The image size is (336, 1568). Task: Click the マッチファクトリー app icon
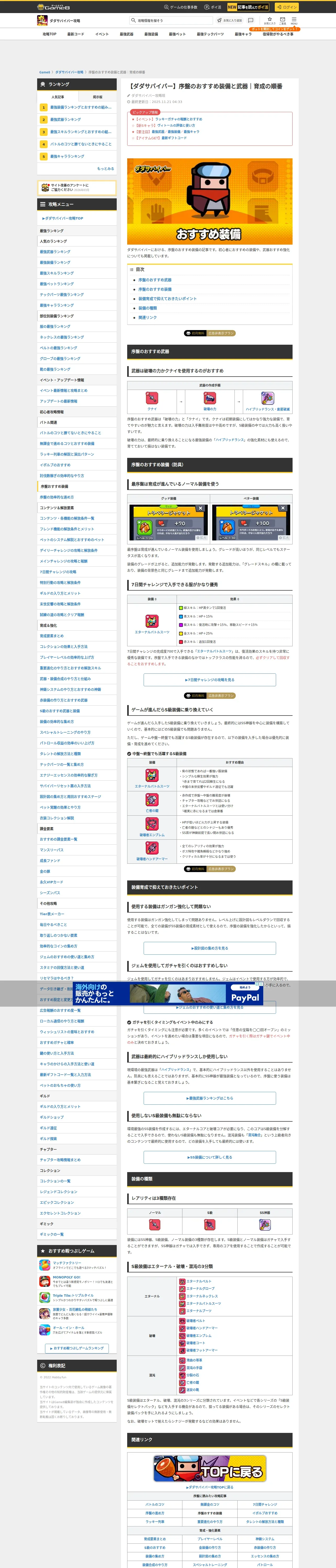pyautogui.click(x=44, y=1265)
